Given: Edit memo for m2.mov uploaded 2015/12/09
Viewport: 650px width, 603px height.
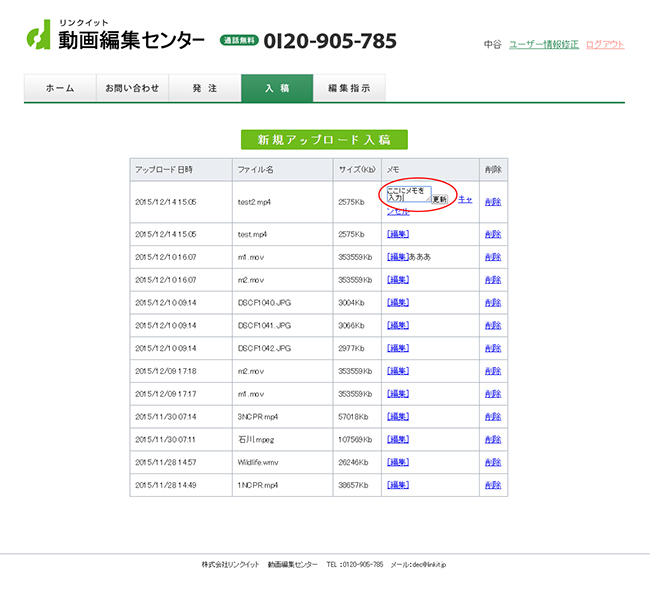Looking at the screenshot, I should tap(398, 371).
